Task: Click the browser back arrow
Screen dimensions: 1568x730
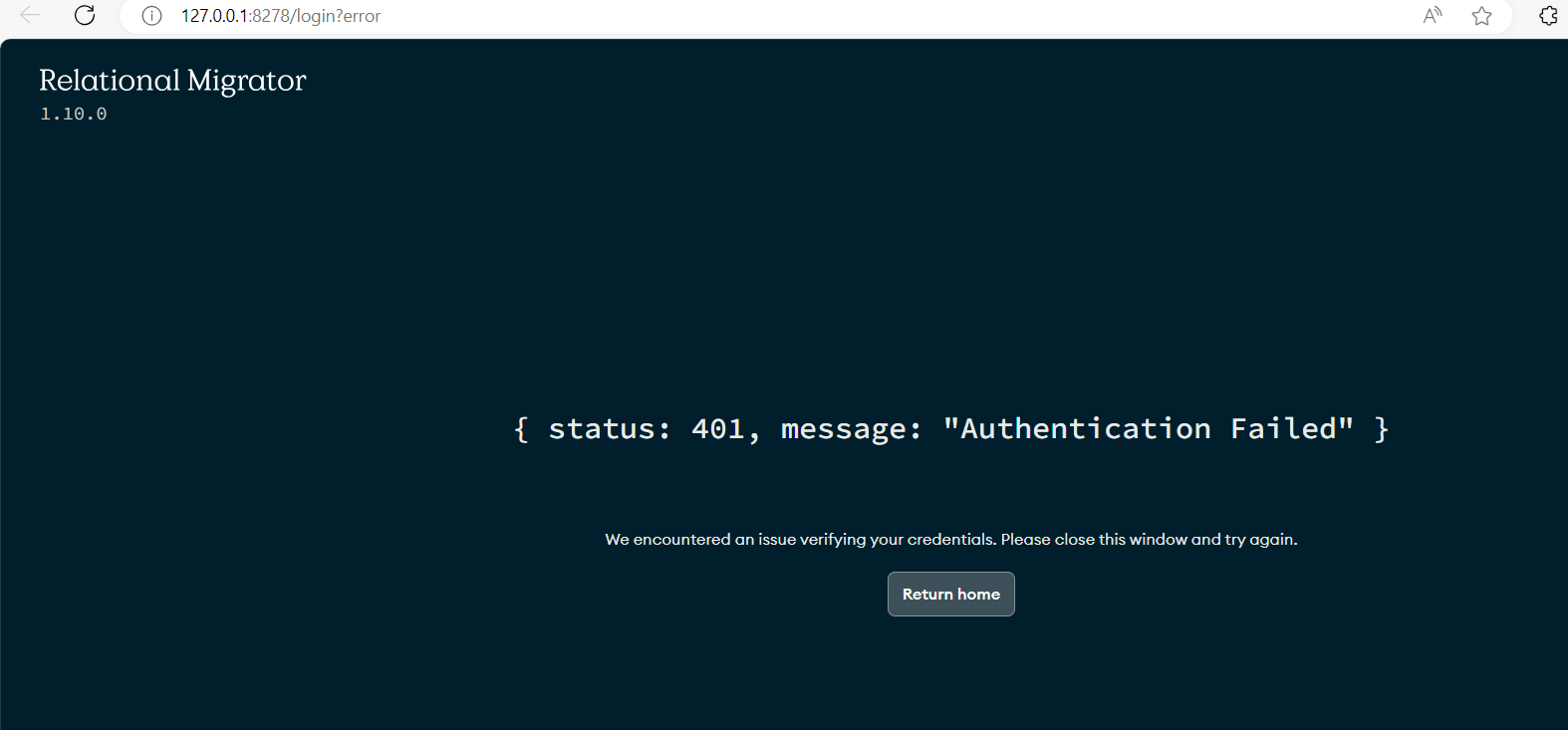Action: click(30, 15)
